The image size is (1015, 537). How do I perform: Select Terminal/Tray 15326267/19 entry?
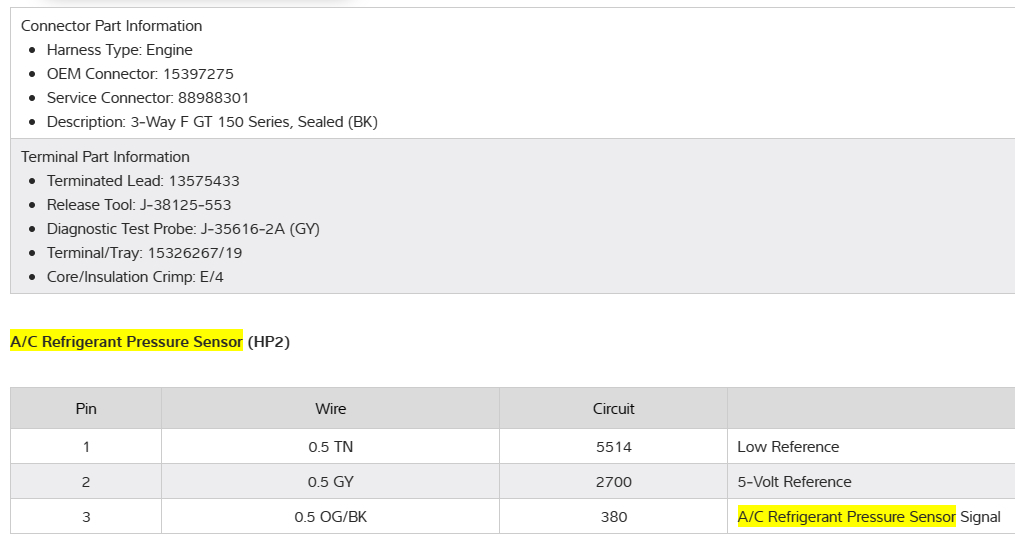pos(144,253)
